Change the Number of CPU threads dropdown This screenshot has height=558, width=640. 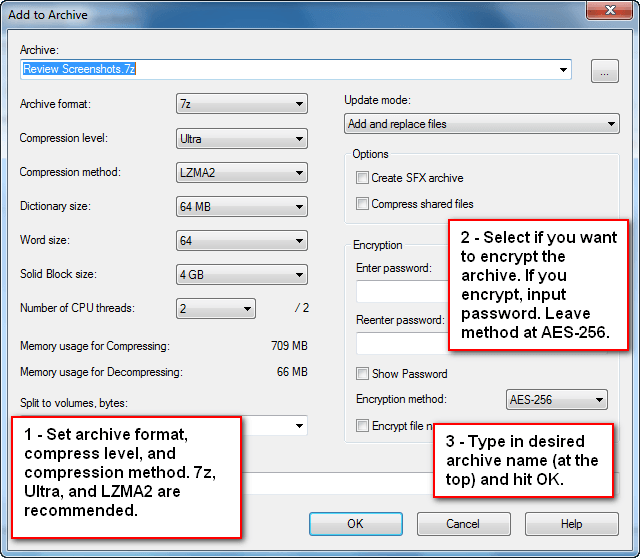pyautogui.click(x=216, y=308)
